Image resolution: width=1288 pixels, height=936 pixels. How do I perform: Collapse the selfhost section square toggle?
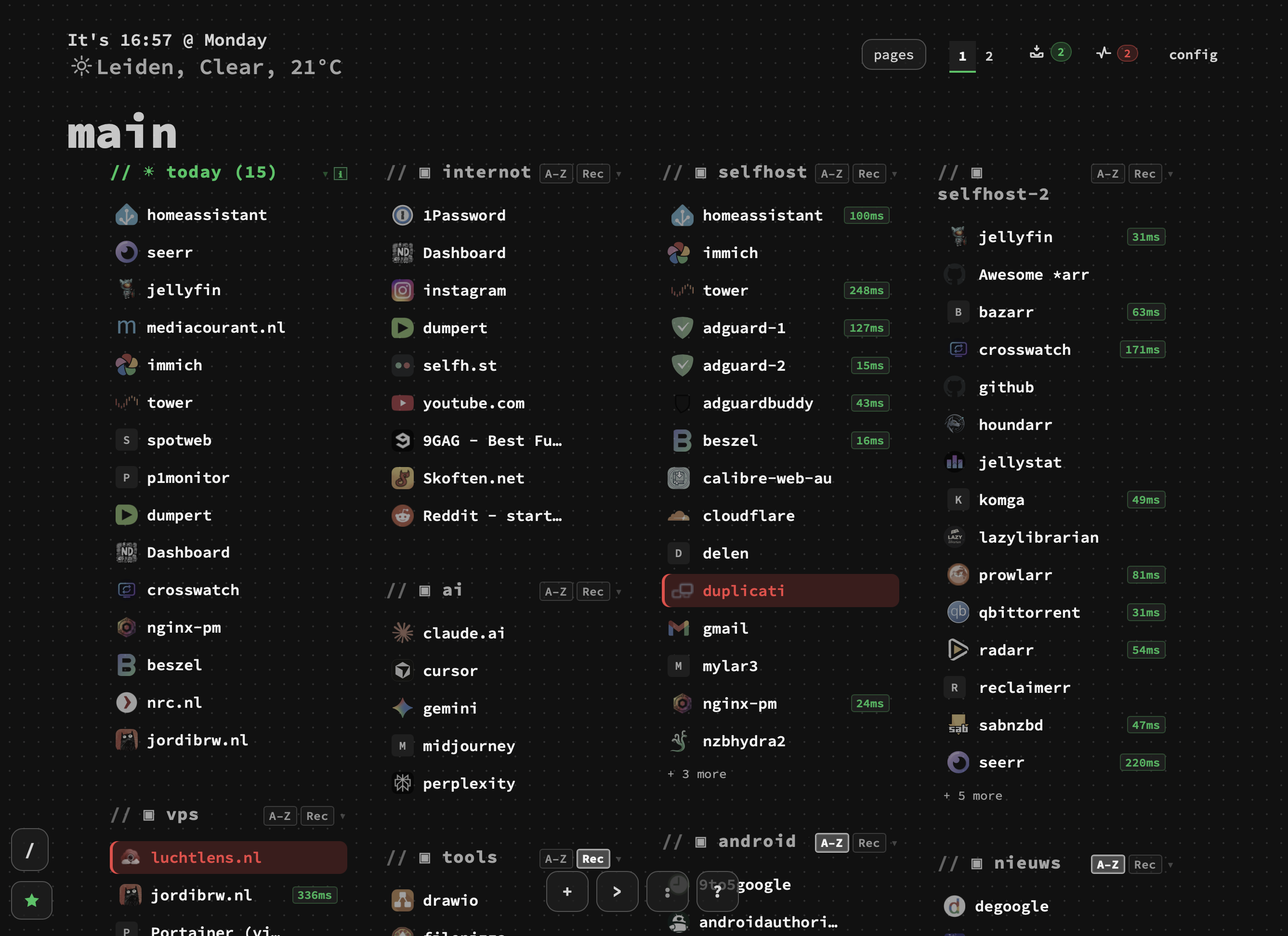[x=701, y=172]
